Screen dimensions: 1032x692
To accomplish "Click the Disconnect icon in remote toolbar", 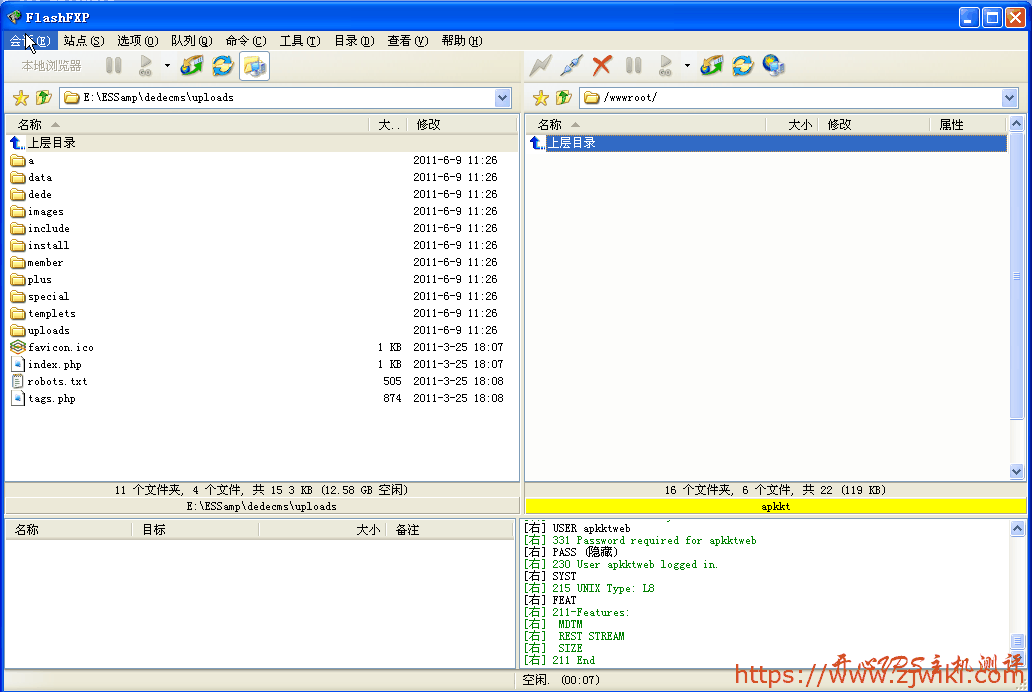I will tap(571, 66).
